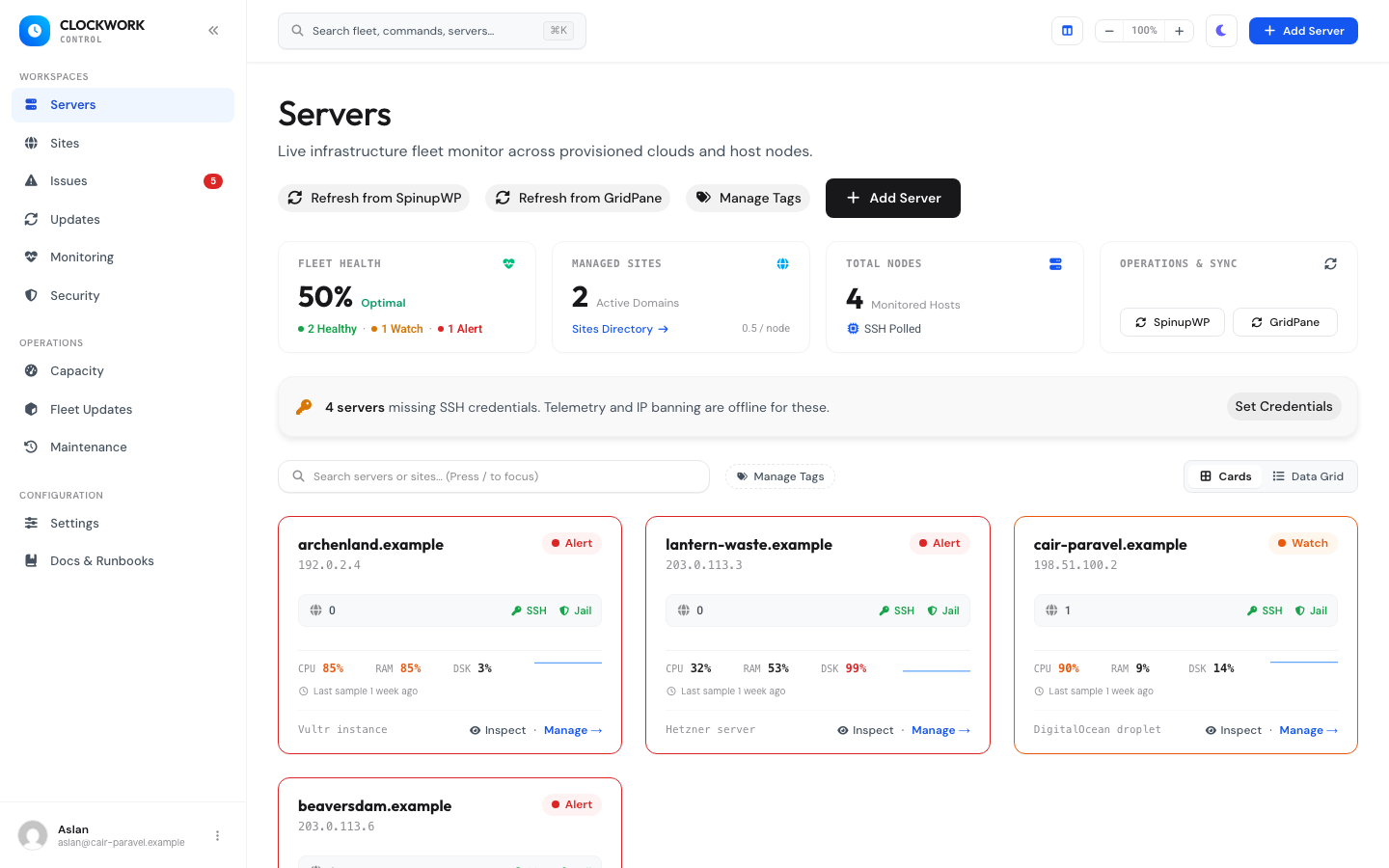This screenshot has width=1389, height=868.
Task: Click Refresh from SpinupWP
Action: [x=374, y=198]
